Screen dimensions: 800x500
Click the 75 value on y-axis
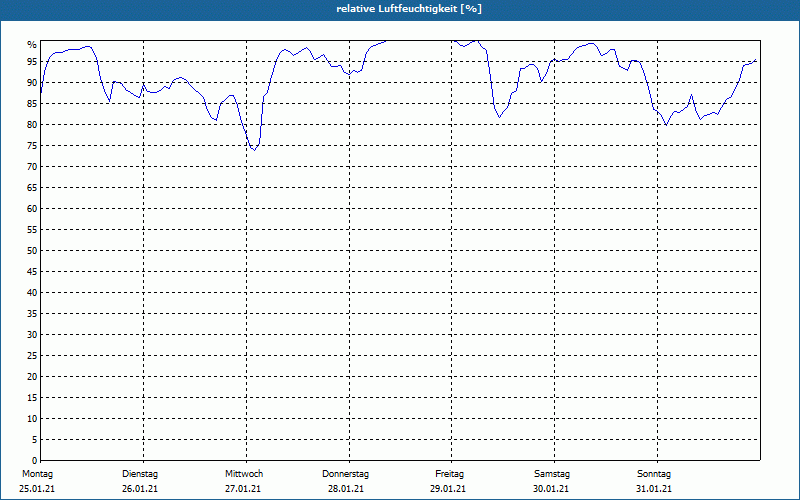tap(32, 146)
